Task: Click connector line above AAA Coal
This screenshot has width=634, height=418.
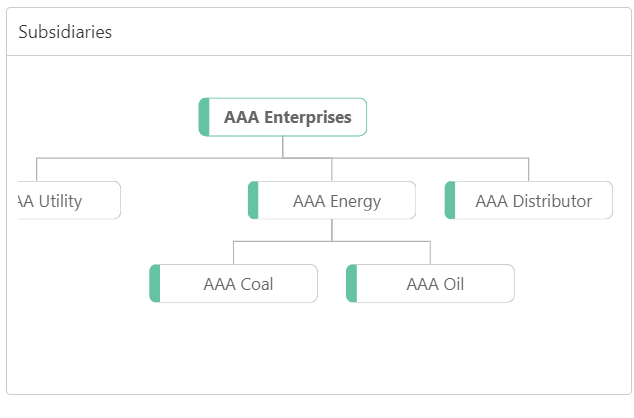Action: (234, 252)
